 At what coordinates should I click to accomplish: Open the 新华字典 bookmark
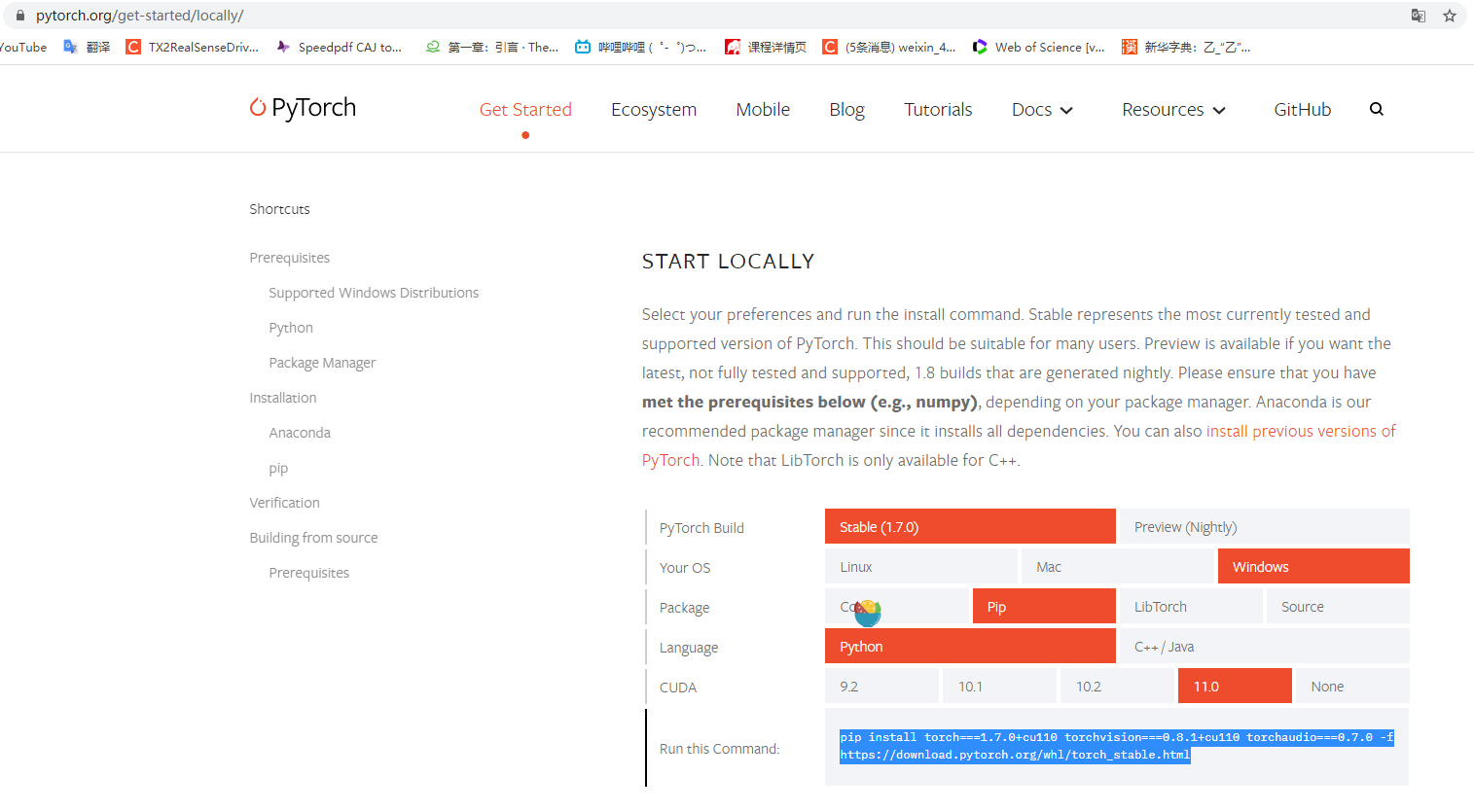pyautogui.click(x=1186, y=47)
